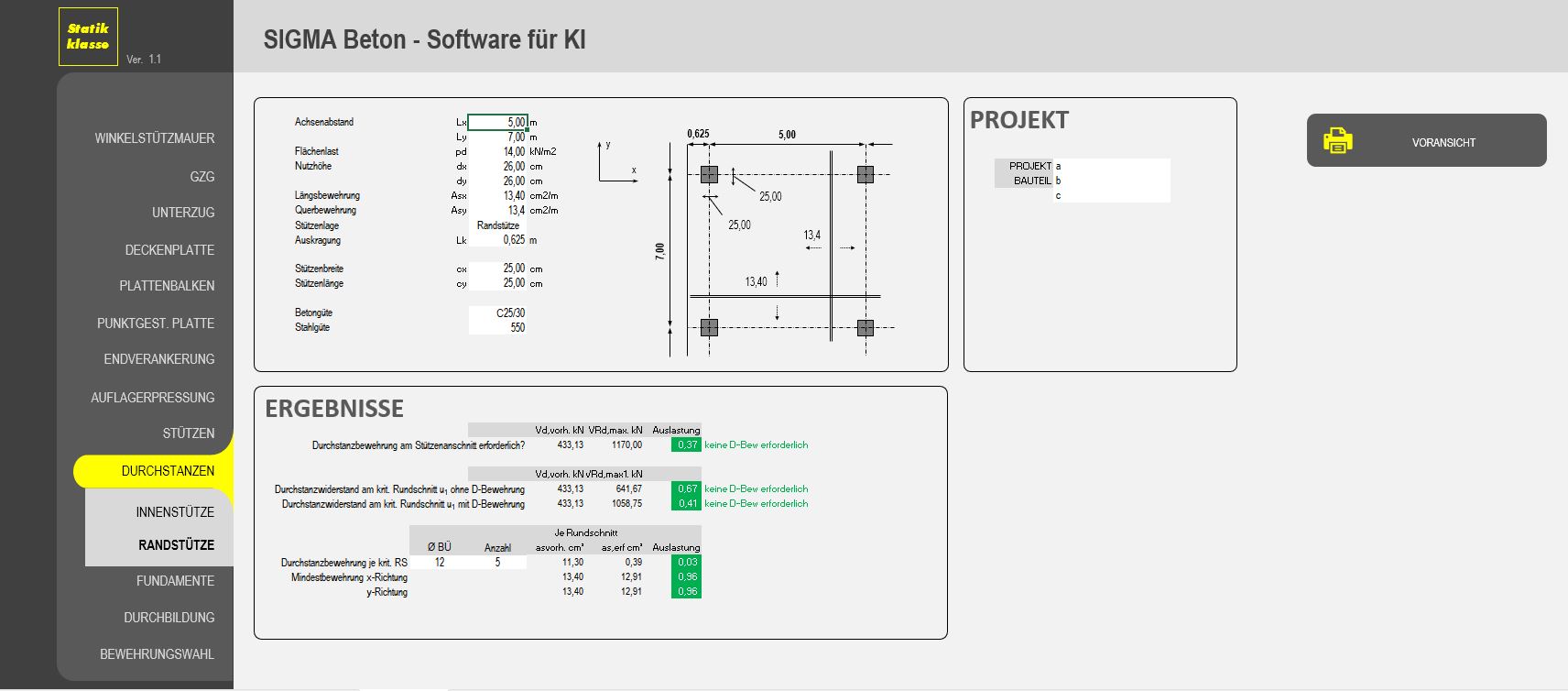Open the Betongüte C25/30 dropdown
This screenshot has height=691, width=1568.
click(497, 313)
